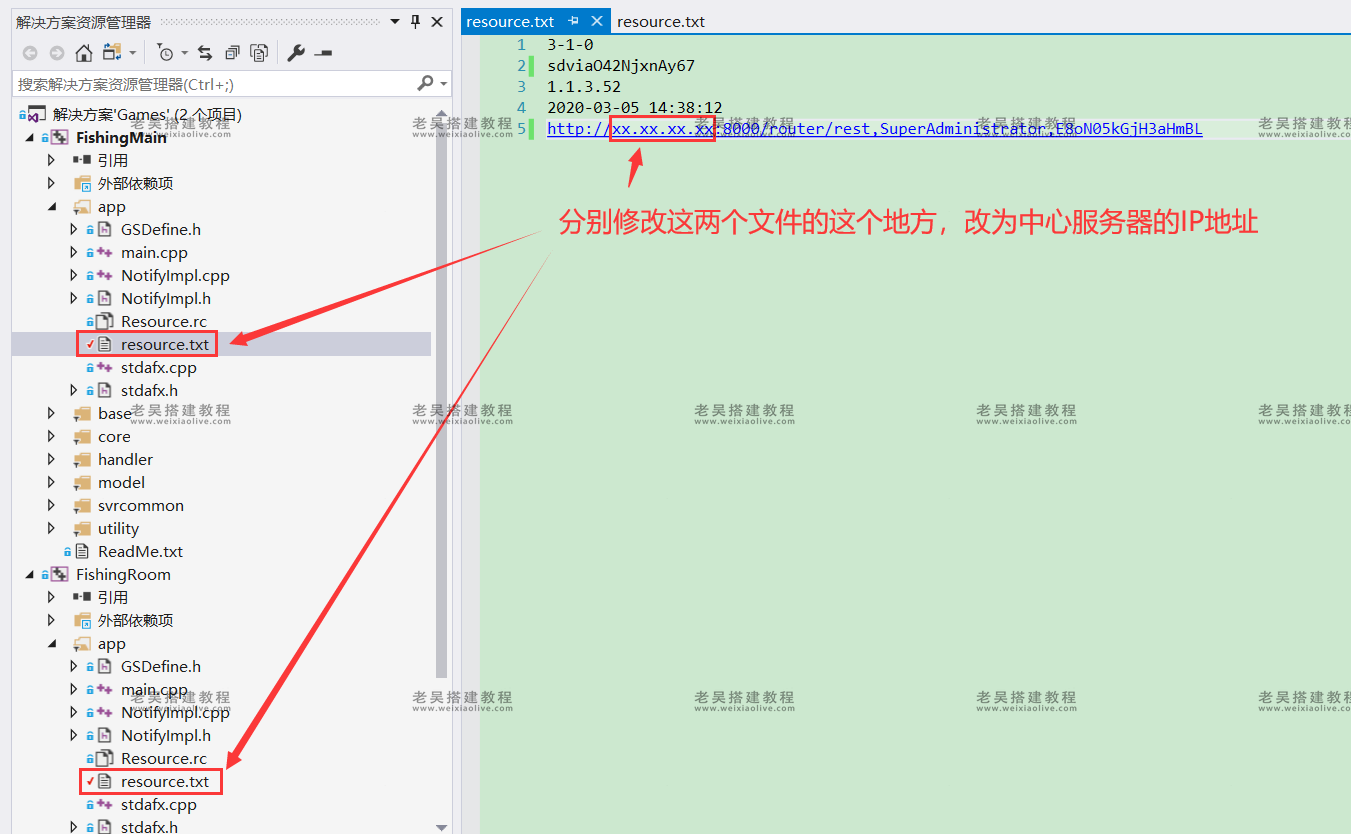The width and height of the screenshot is (1351, 834).
Task: Click the Pending Changes Filter clock icon
Action: pyautogui.click(x=167, y=53)
